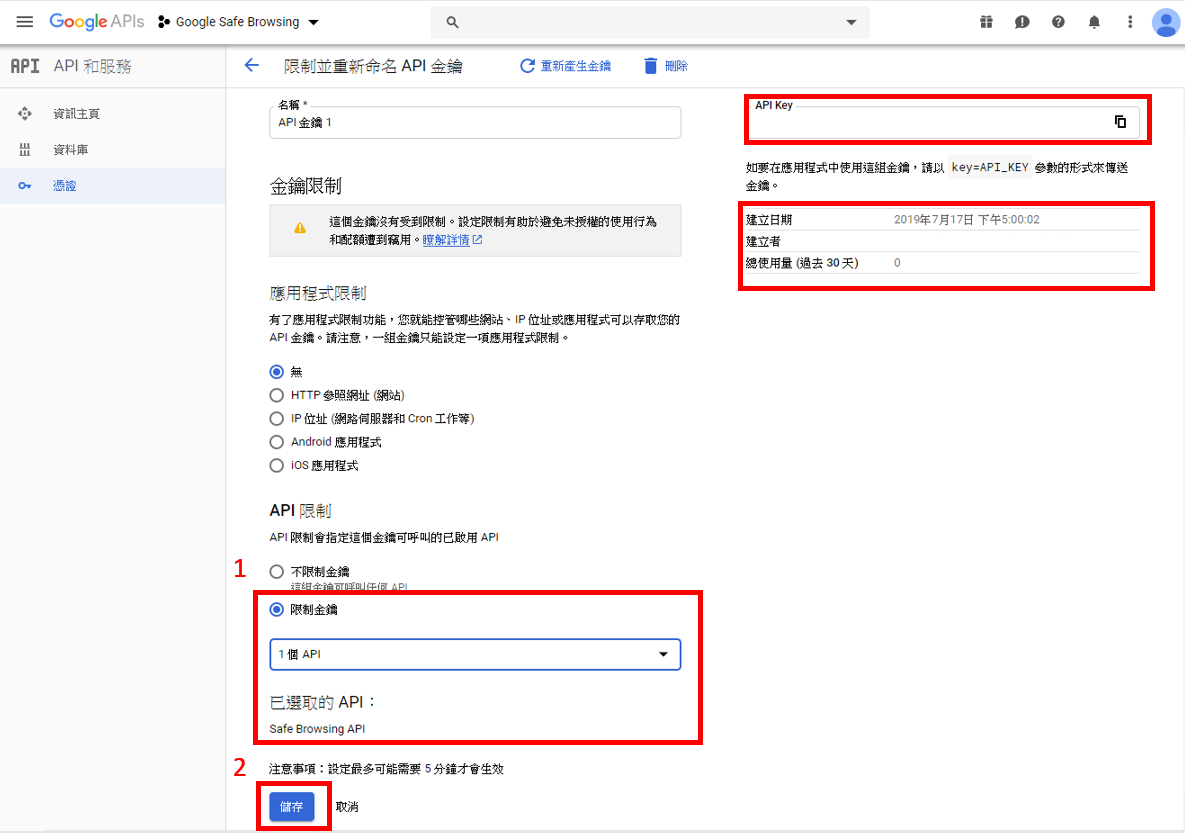Viewport: 1185px width, 833px height.
Task: Open the help icon
Action: tap(1058, 21)
